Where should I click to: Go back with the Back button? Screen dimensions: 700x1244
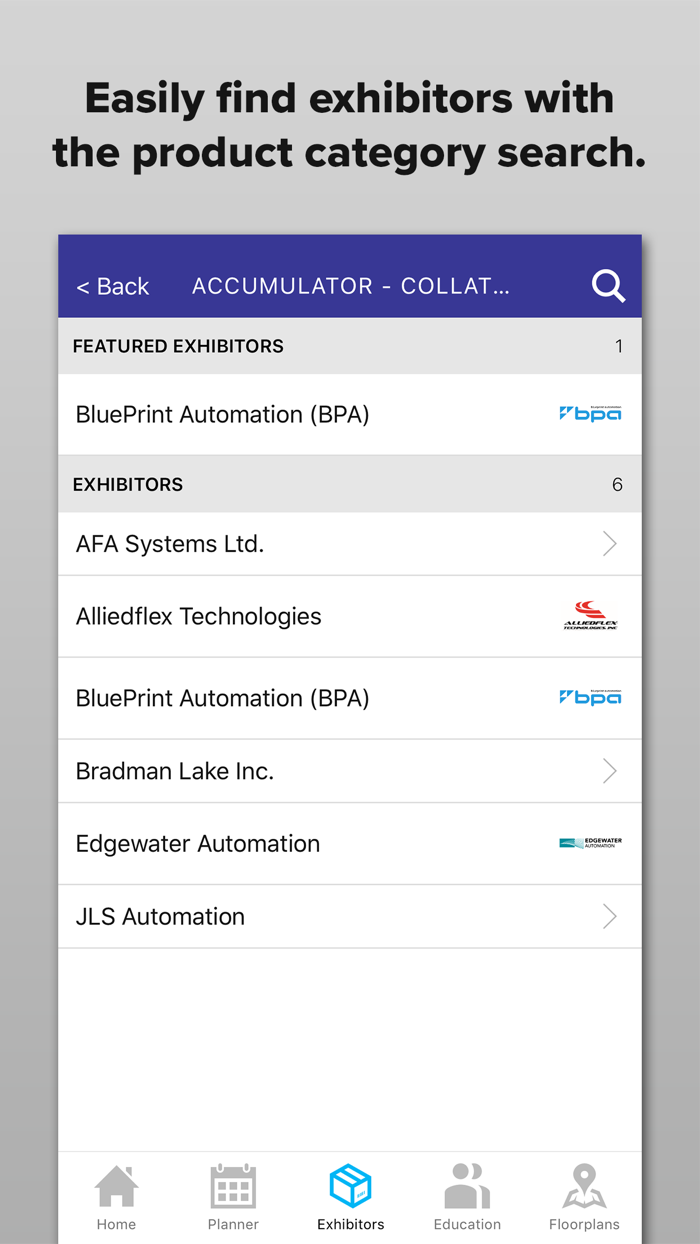pos(113,286)
